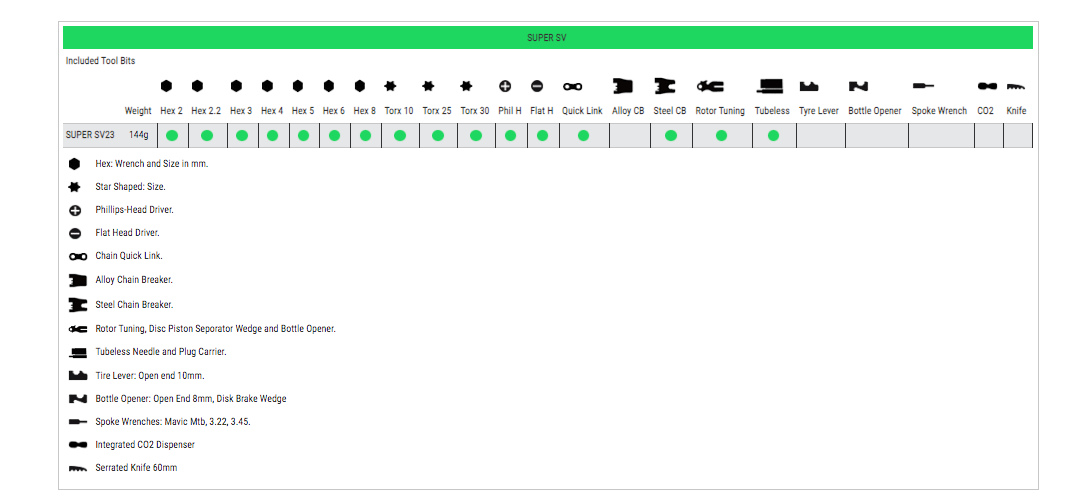
Task: Click the SUPER SV23 row label
Action: click(x=91, y=135)
